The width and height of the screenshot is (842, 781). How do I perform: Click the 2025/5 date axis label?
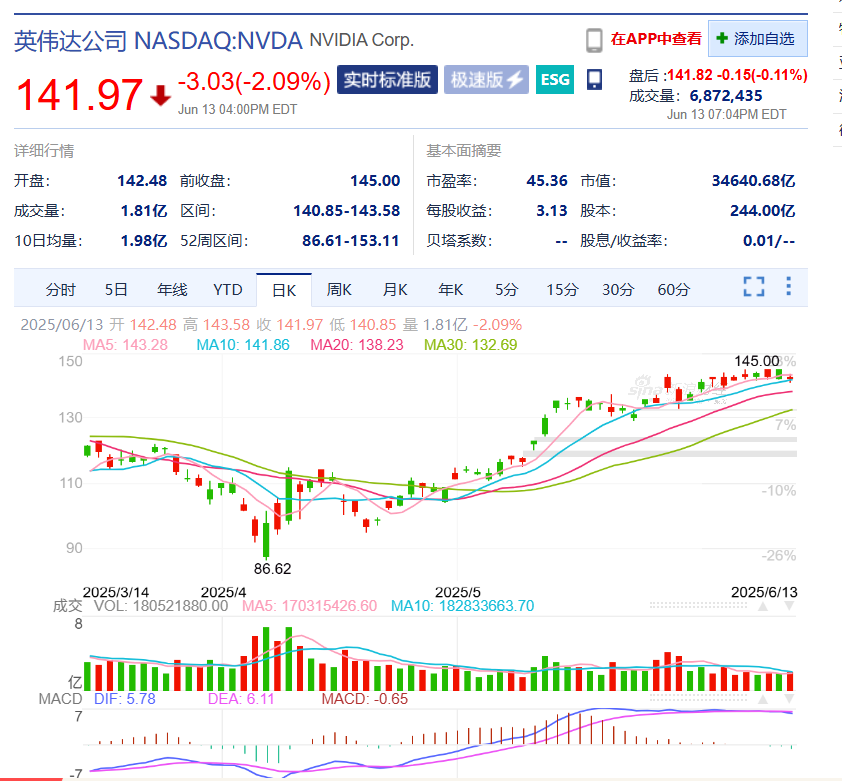tap(458, 592)
